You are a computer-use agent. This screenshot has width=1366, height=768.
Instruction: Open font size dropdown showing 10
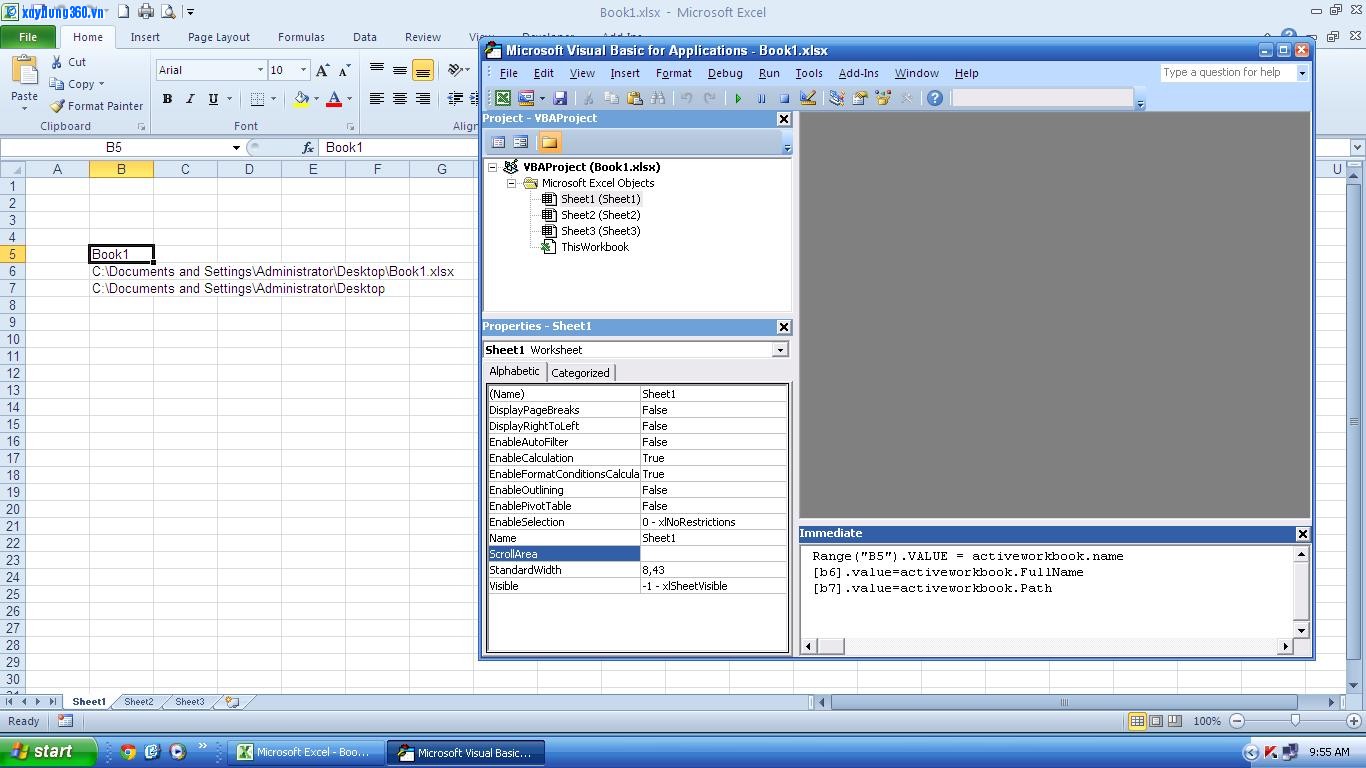pos(303,70)
